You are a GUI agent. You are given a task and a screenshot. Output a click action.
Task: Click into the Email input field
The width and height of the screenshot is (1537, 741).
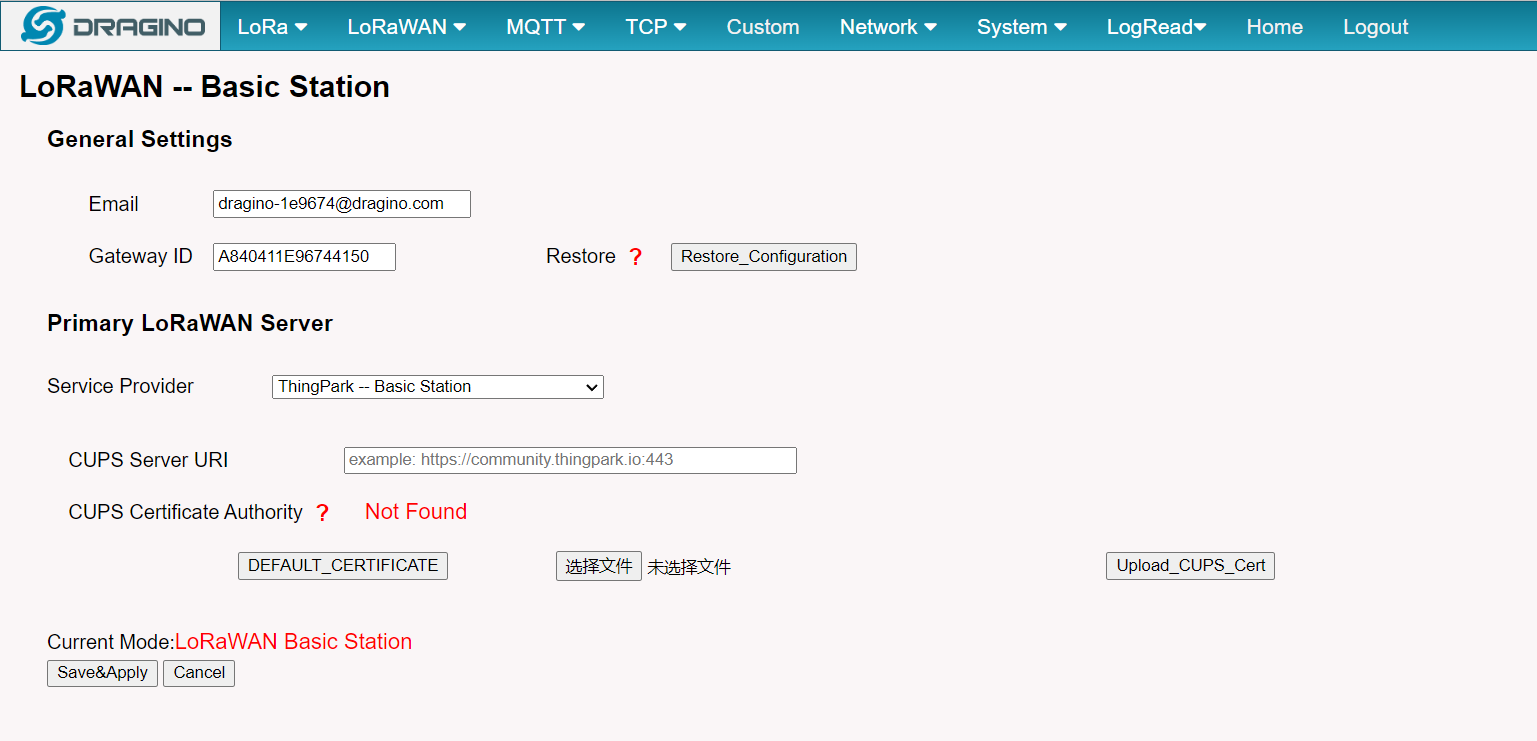[342, 204]
